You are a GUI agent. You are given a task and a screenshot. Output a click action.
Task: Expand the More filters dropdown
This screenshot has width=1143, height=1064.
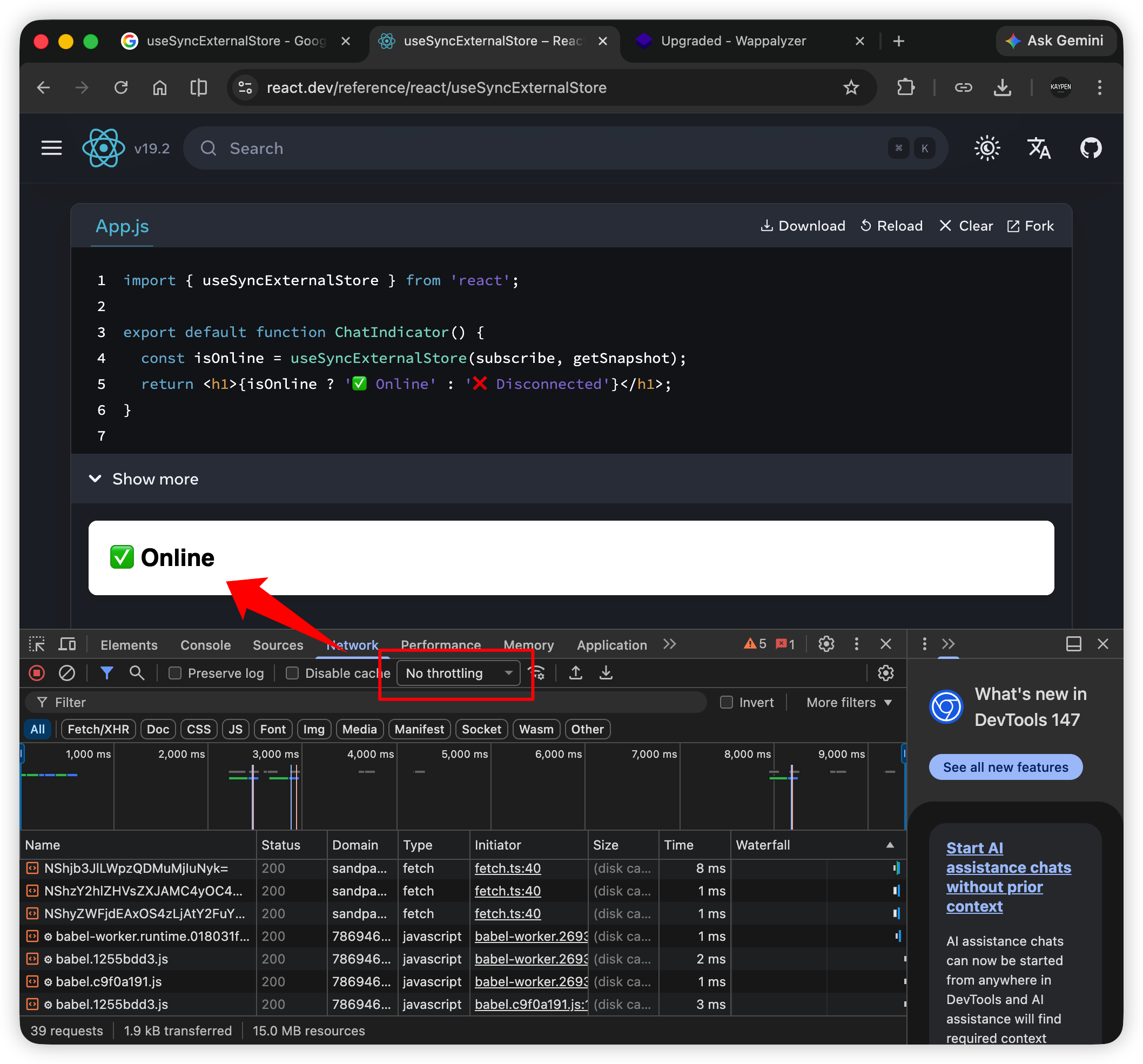[x=849, y=703]
